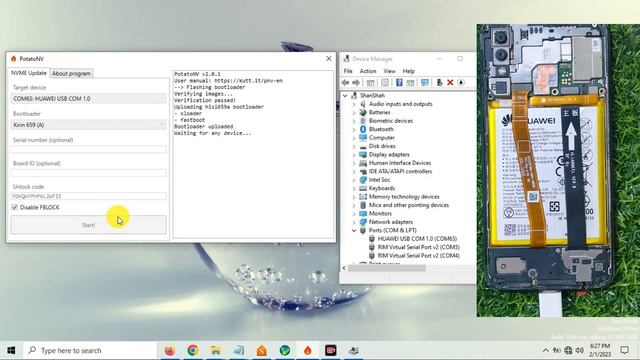Click the volume speaker tray icon
Screen dimensions: 640x360
(580, 350)
